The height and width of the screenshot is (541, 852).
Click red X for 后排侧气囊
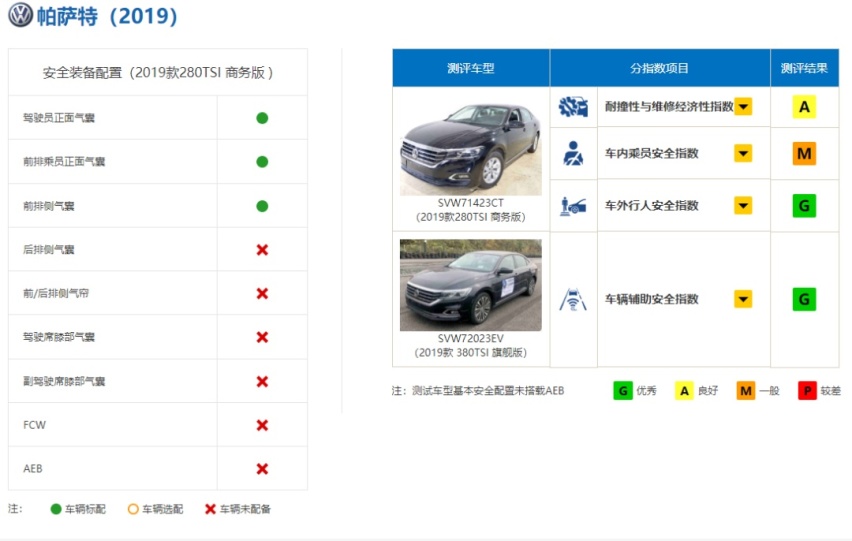(262, 250)
